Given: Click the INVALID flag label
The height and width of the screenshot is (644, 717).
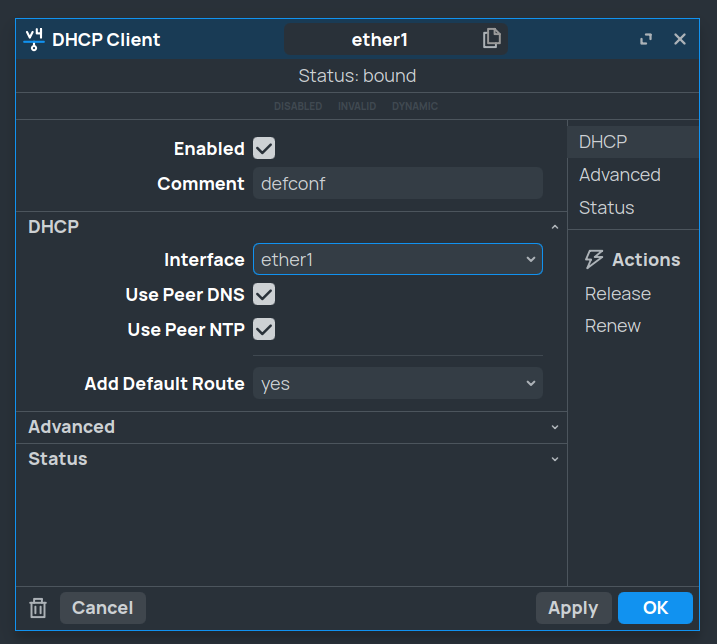Looking at the screenshot, I should (357, 106).
